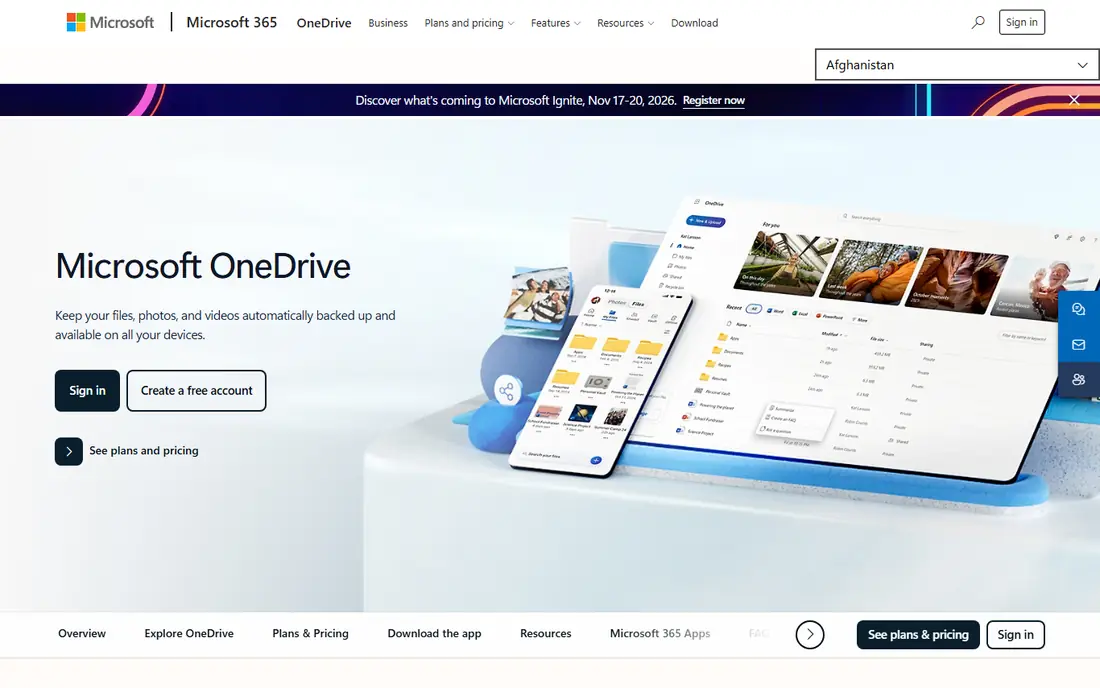This screenshot has height=688, width=1100.
Task: Click the See plans & pricing button
Action: pyautogui.click(x=918, y=635)
